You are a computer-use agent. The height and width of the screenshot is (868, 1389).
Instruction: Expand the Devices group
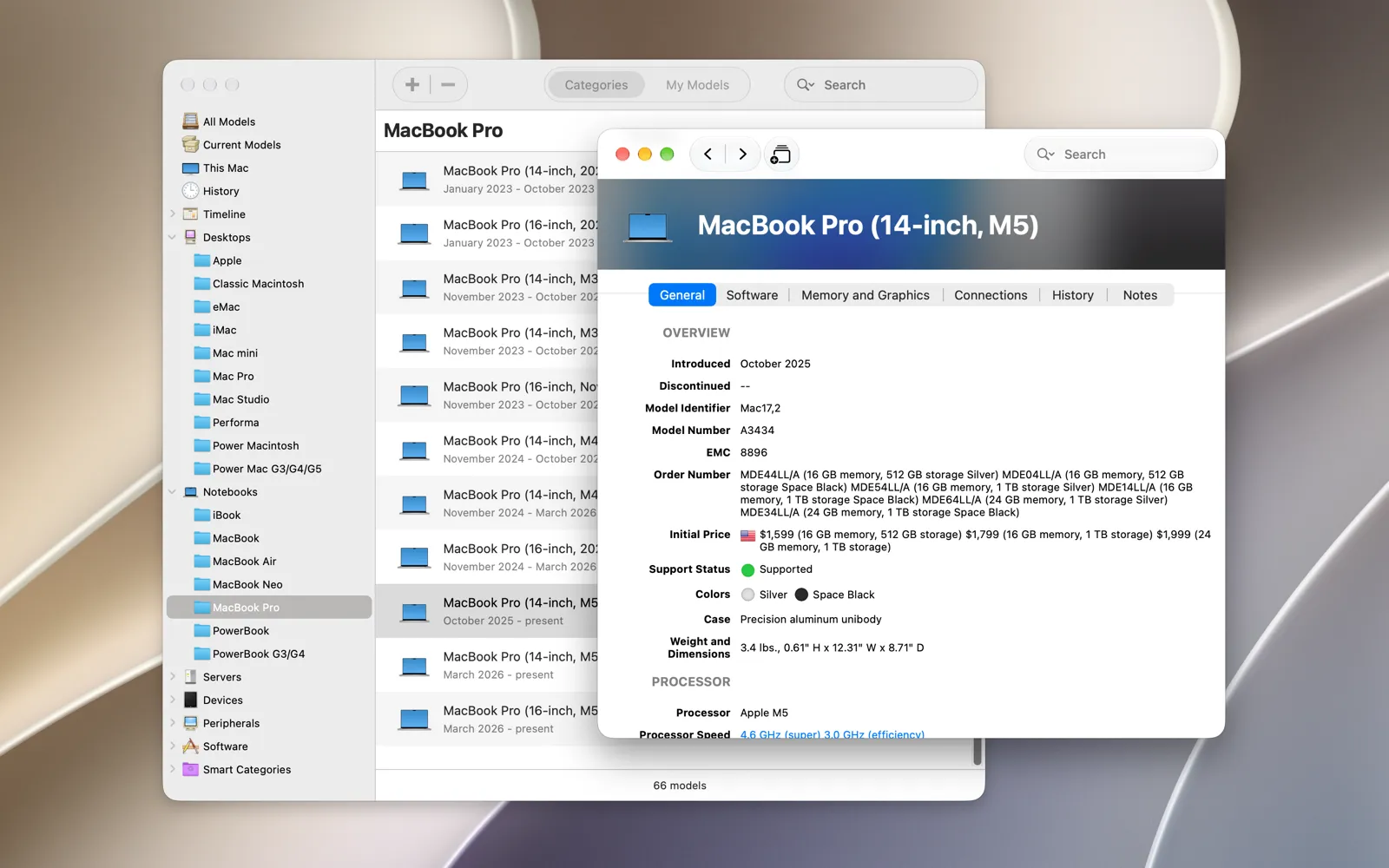(172, 700)
